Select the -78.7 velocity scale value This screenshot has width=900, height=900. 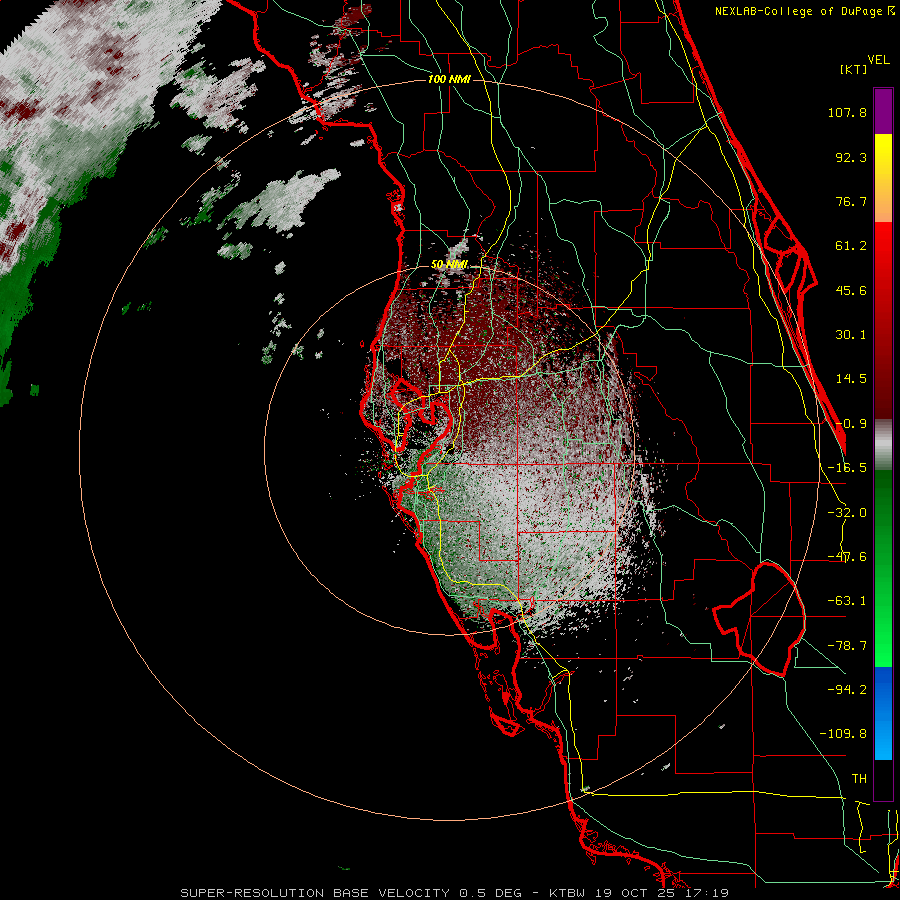847,646
